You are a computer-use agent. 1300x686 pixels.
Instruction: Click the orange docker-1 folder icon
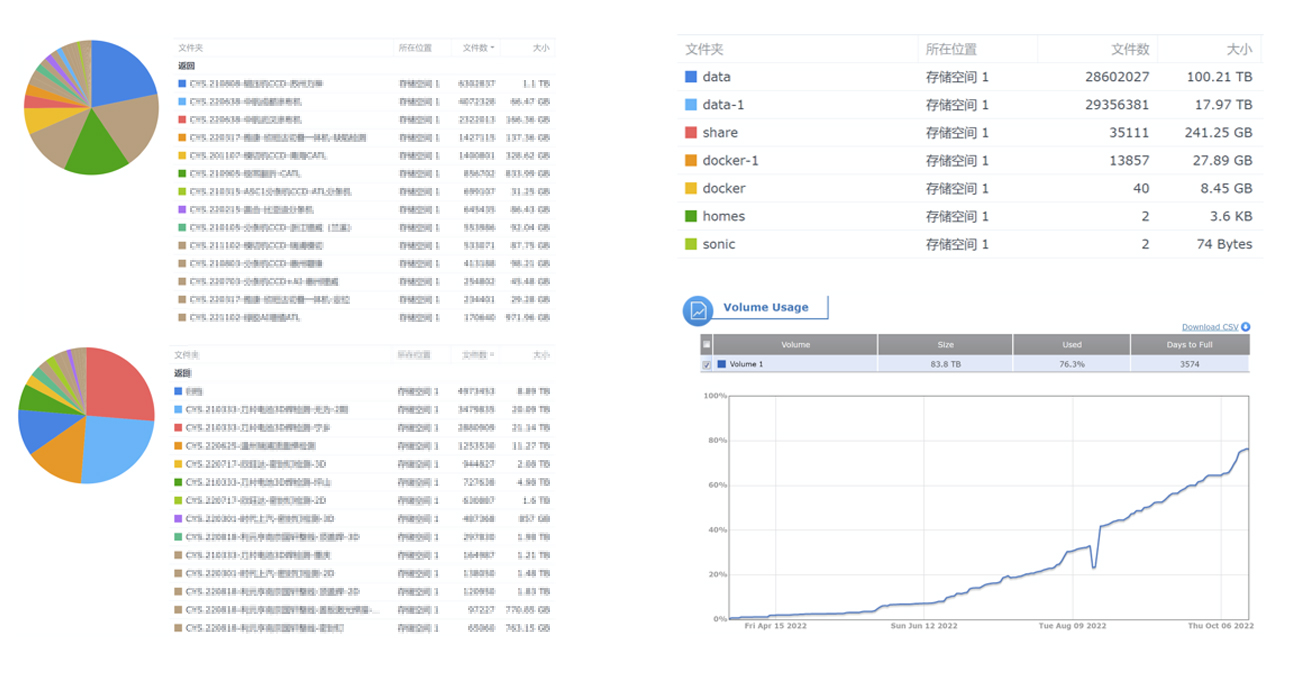click(691, 161)
